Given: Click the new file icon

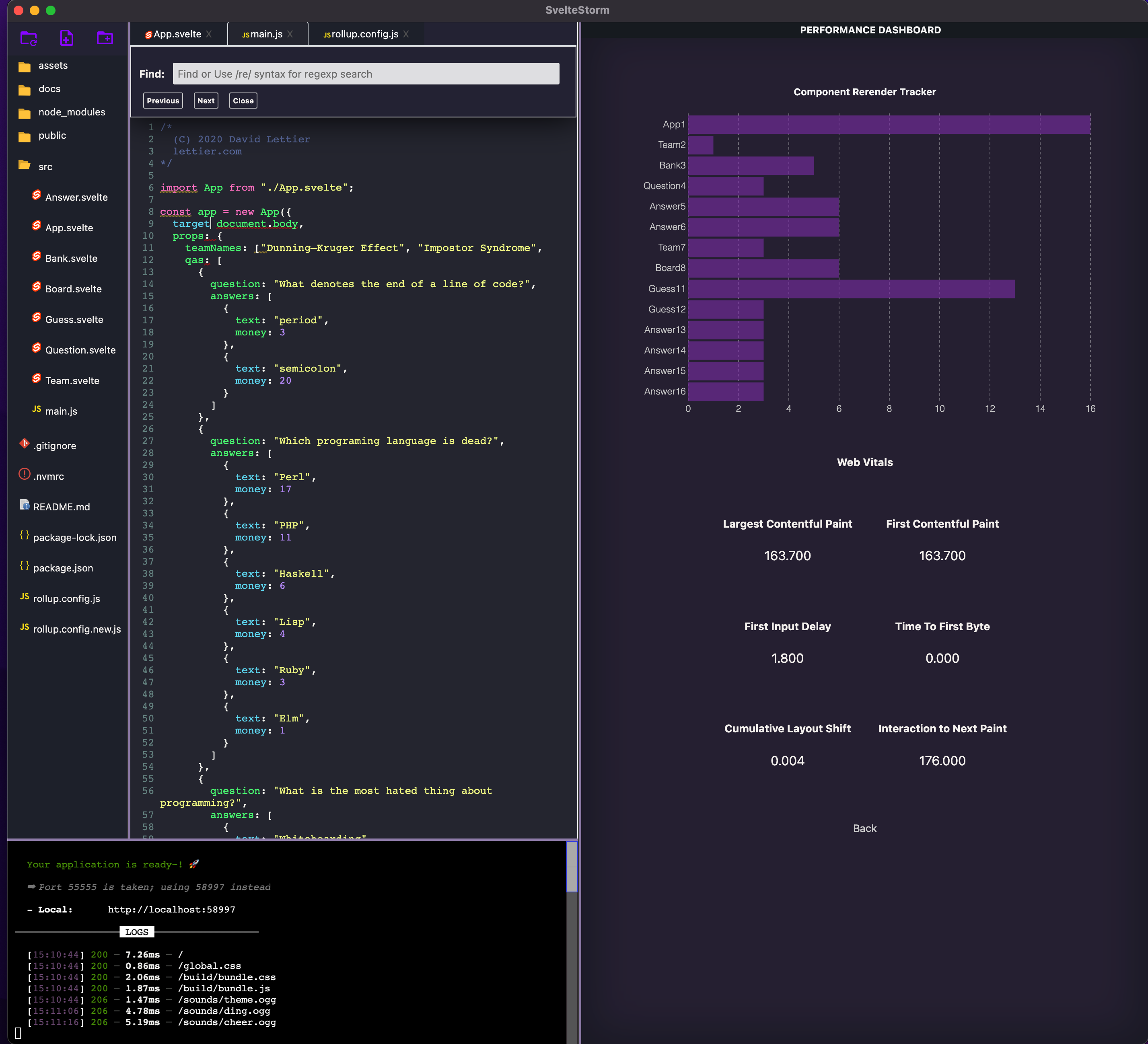Looking at the screenshot, I should 67,38.
